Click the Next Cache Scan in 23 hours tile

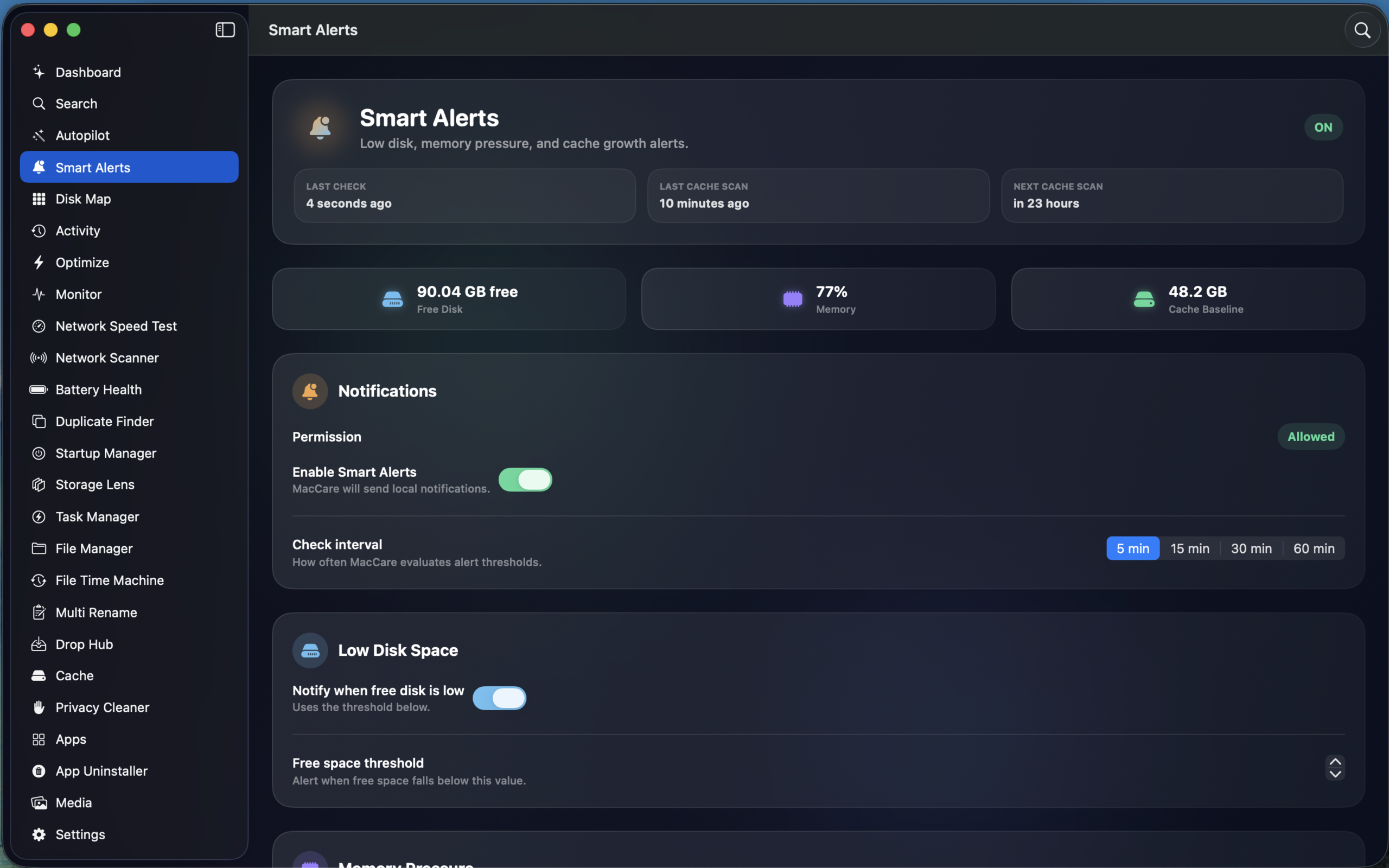1171,195
